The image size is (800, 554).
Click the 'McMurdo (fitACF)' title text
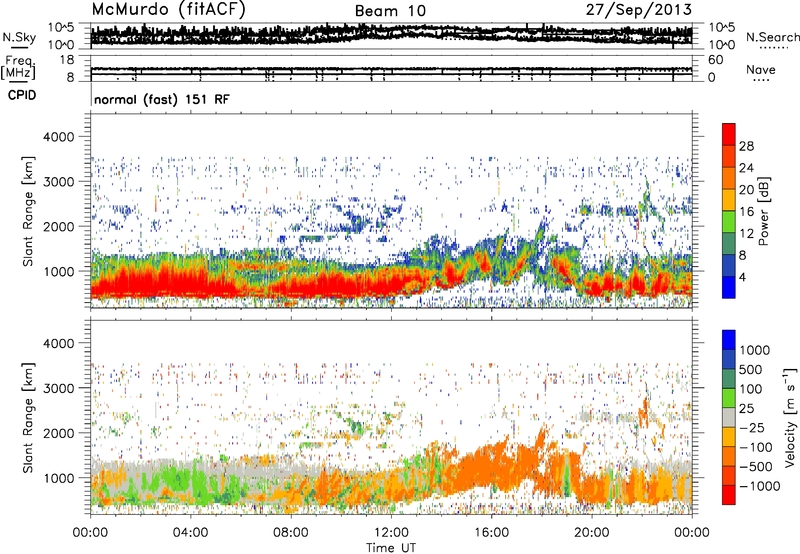pos(169,9)
